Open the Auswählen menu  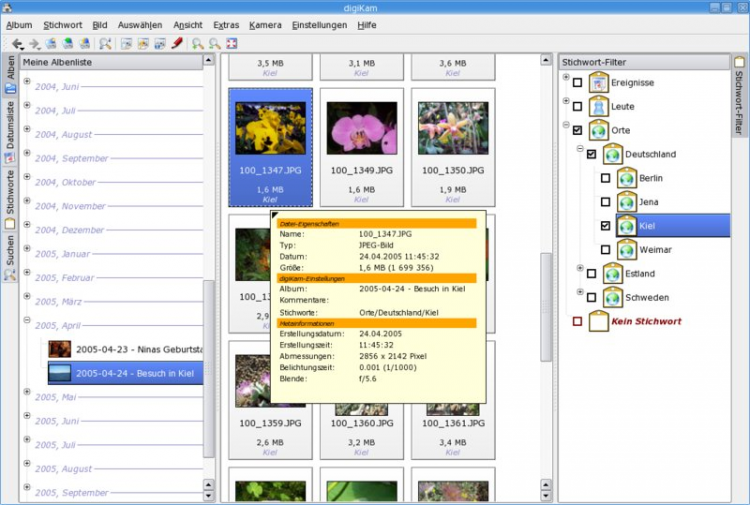[140, 25]
